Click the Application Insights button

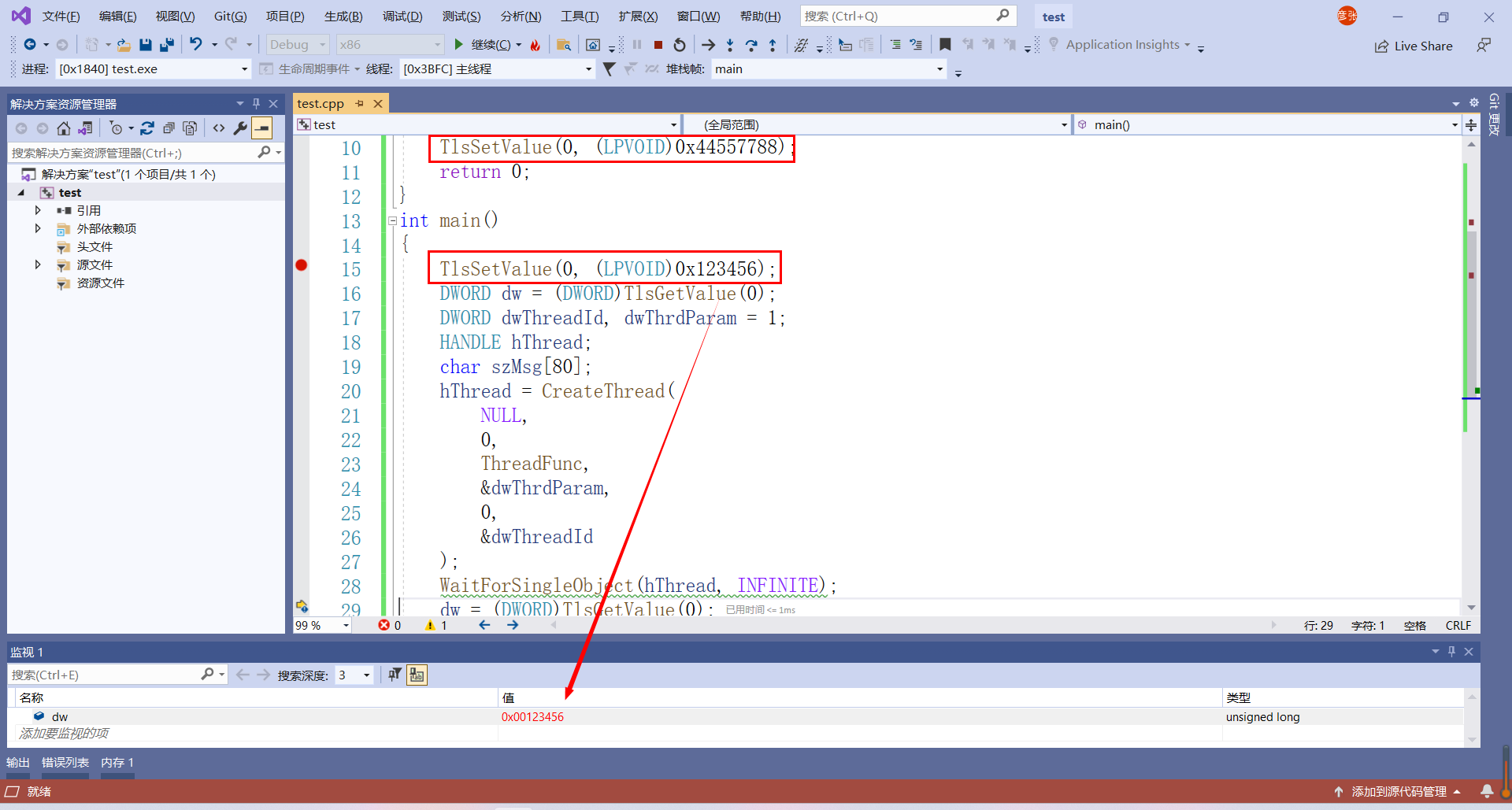click(x=1119, y=45)
